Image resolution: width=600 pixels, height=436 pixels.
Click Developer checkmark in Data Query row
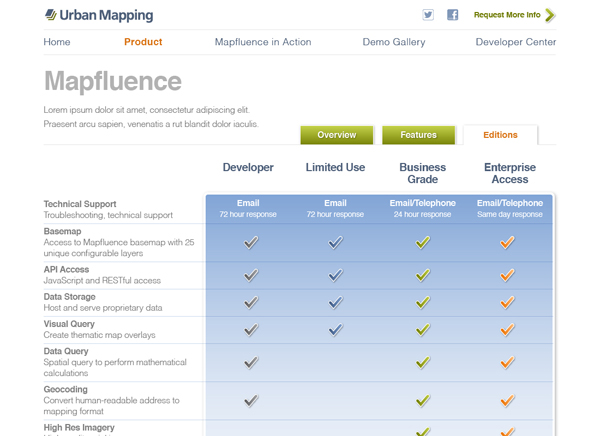[251, 362]
